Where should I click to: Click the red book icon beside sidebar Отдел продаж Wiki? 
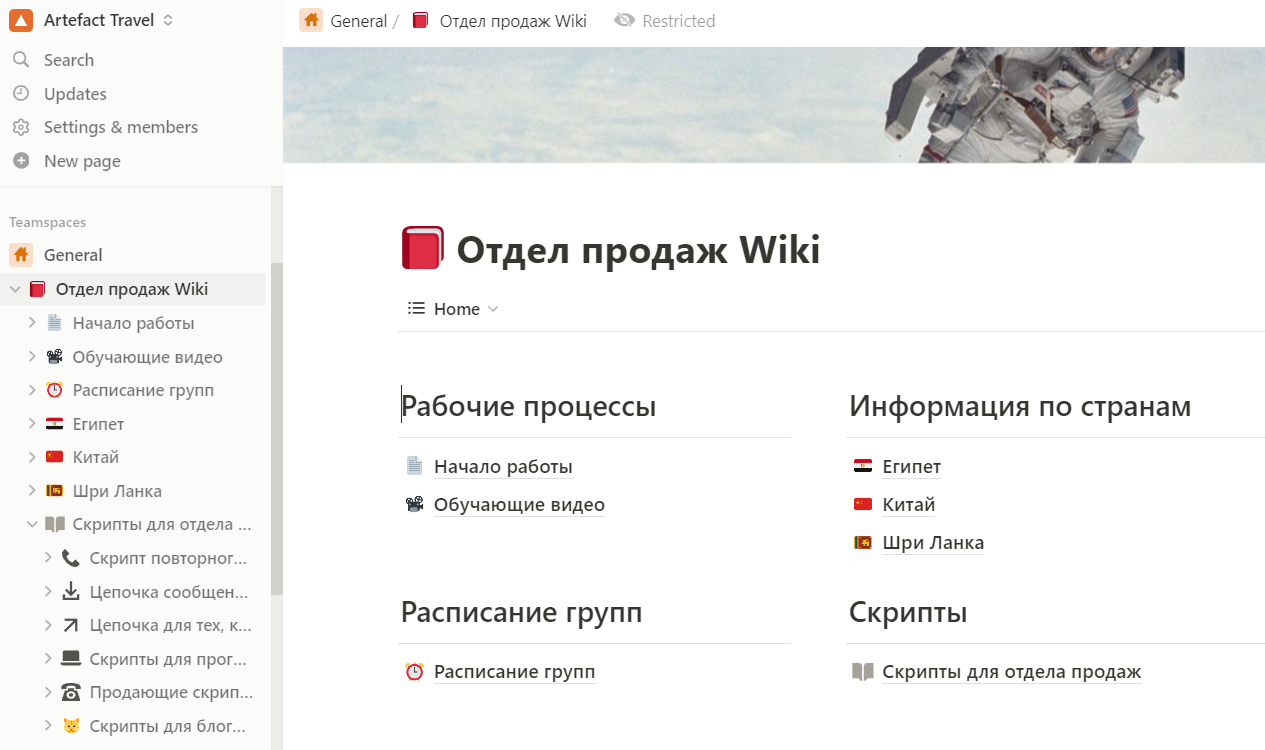tap(37, 289)
